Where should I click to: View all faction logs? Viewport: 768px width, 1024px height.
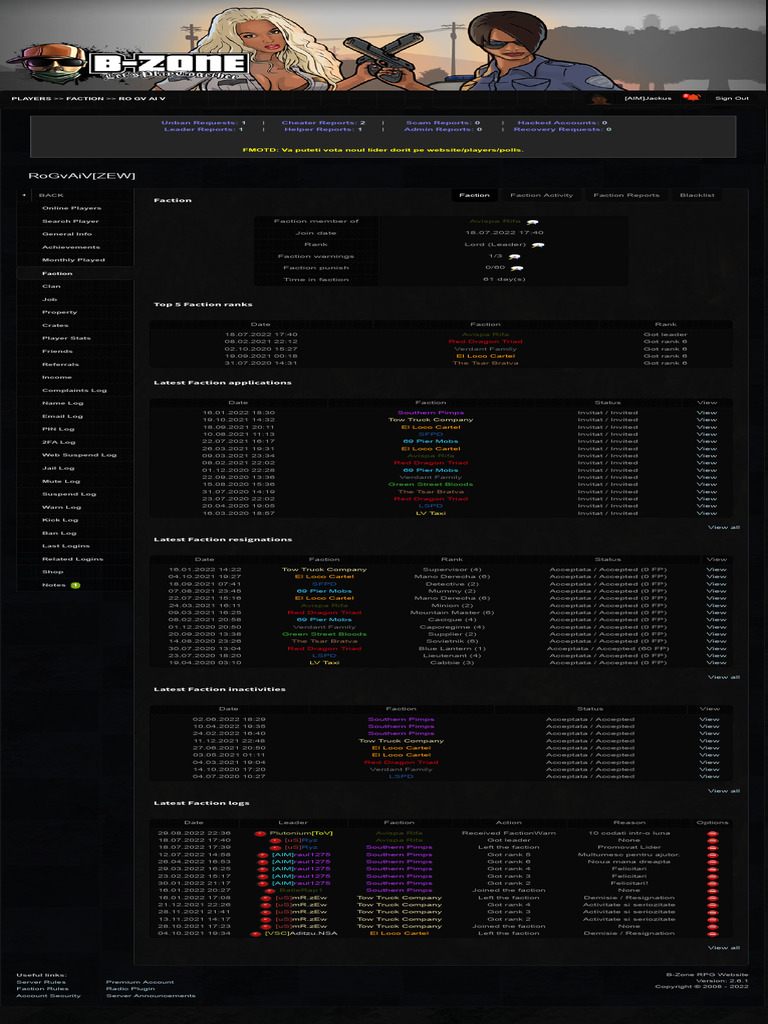click(724, 948)
